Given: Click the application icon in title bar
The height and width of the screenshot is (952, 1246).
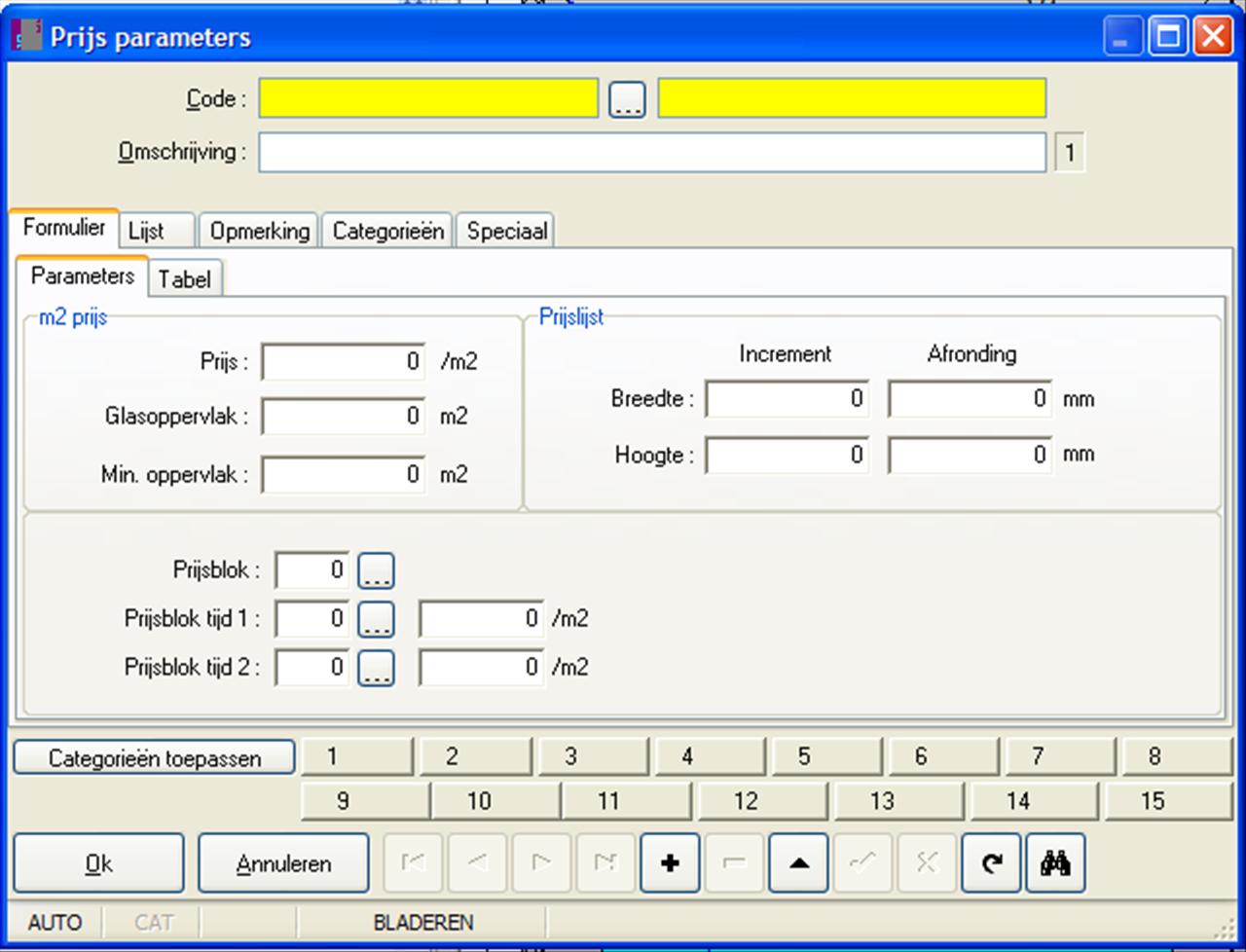Looking at the screenshot, I should tap(25, 37).
